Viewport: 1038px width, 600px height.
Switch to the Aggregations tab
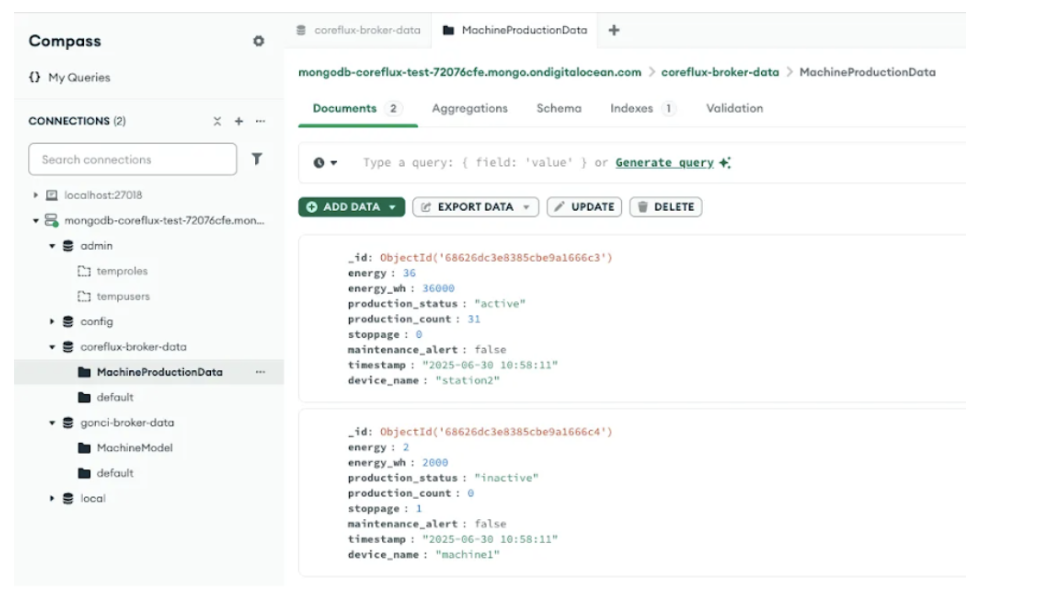pos(469,109)
